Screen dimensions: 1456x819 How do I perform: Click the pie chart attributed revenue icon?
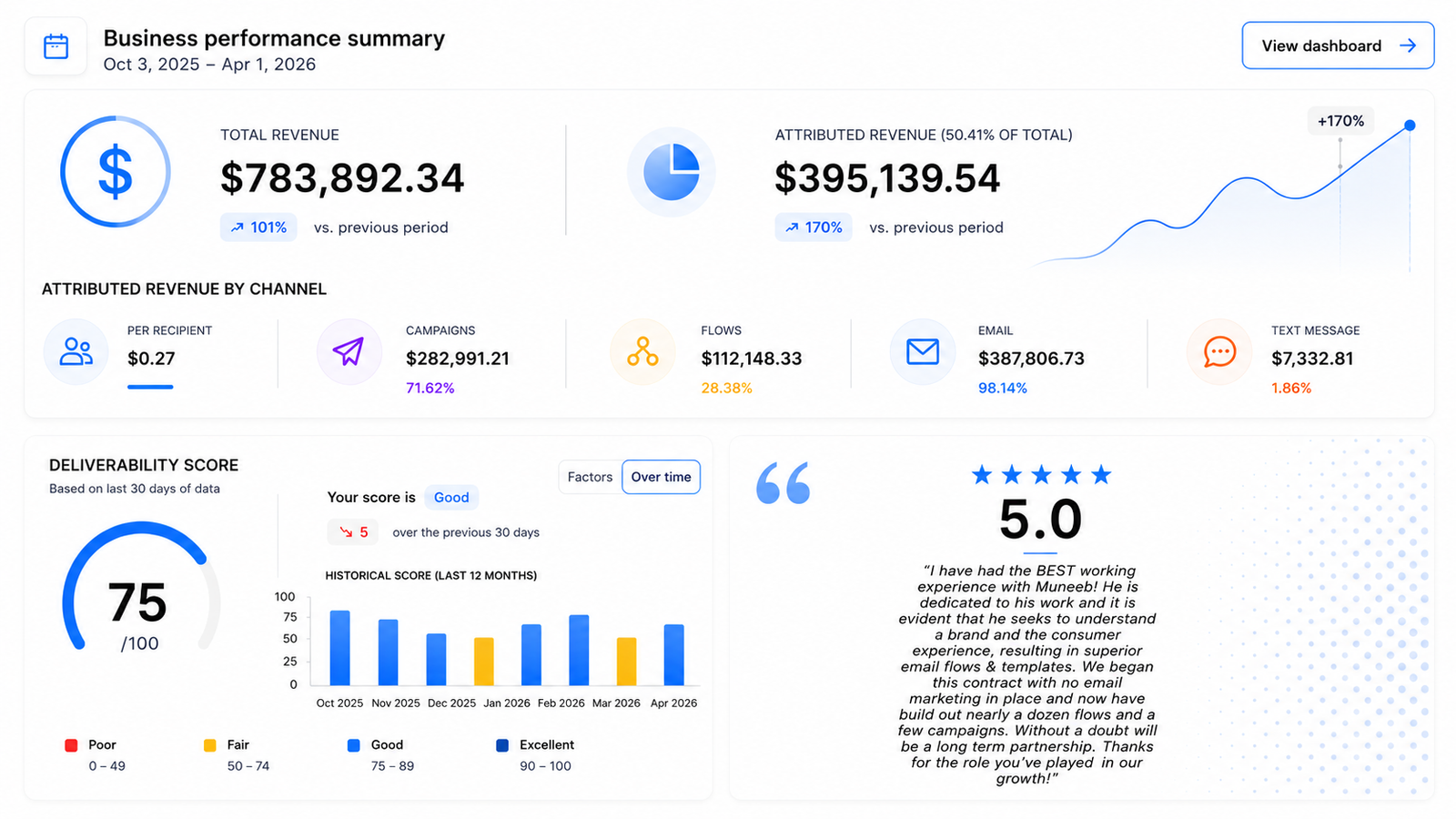(672, 172)
